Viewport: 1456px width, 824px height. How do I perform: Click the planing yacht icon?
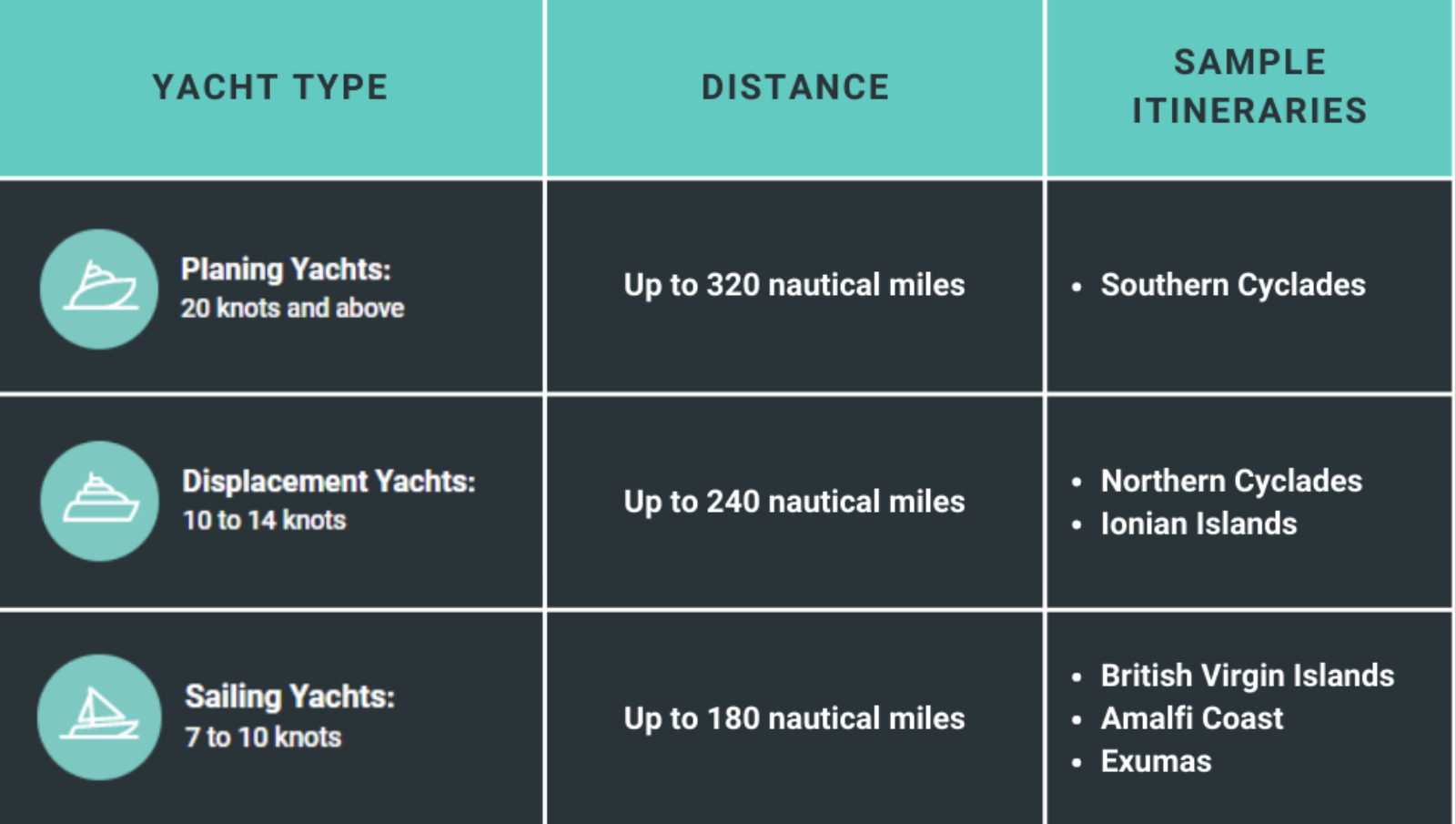tap(99, 289)
